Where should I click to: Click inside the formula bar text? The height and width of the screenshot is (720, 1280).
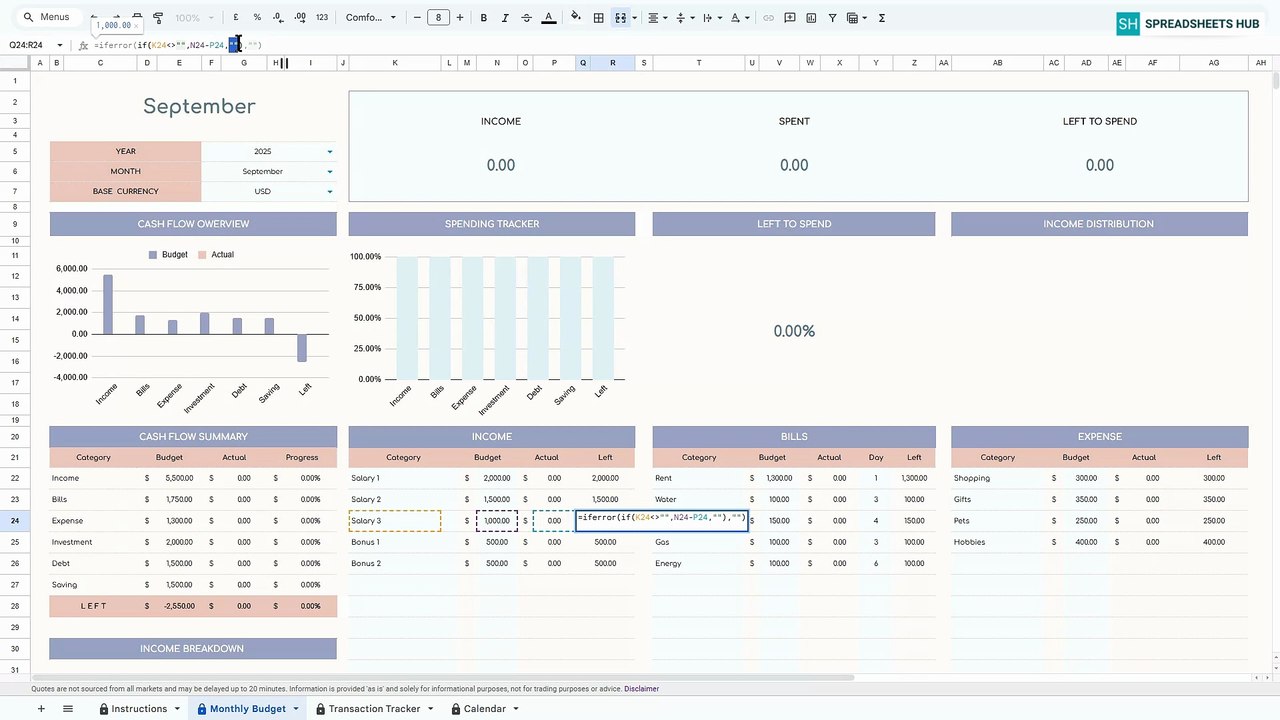coord(177,45)
